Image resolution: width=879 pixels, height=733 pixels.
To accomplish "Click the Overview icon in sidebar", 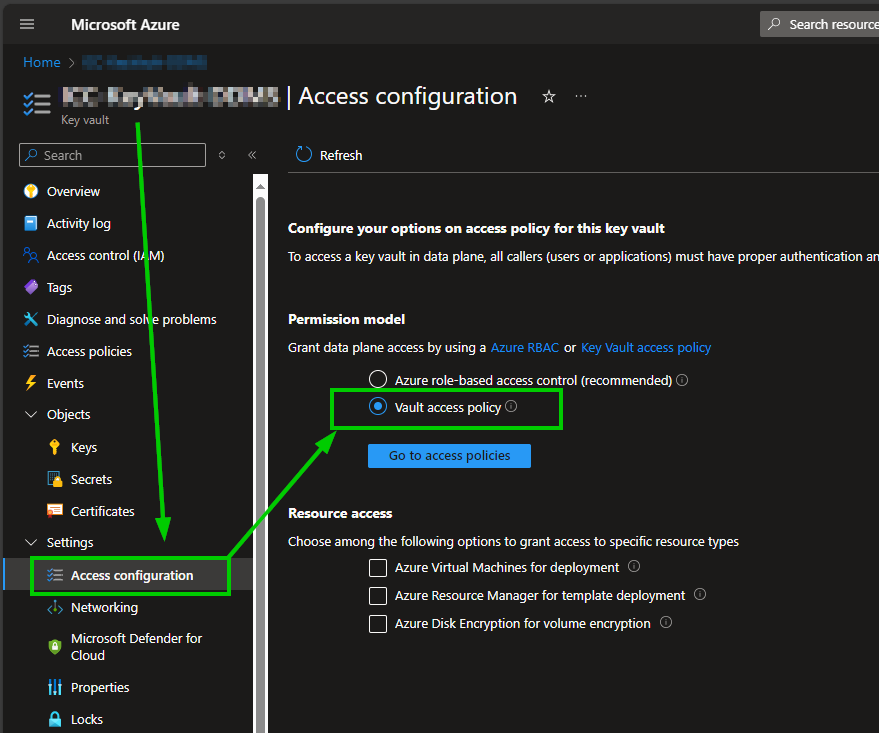I will pos(31,191).
